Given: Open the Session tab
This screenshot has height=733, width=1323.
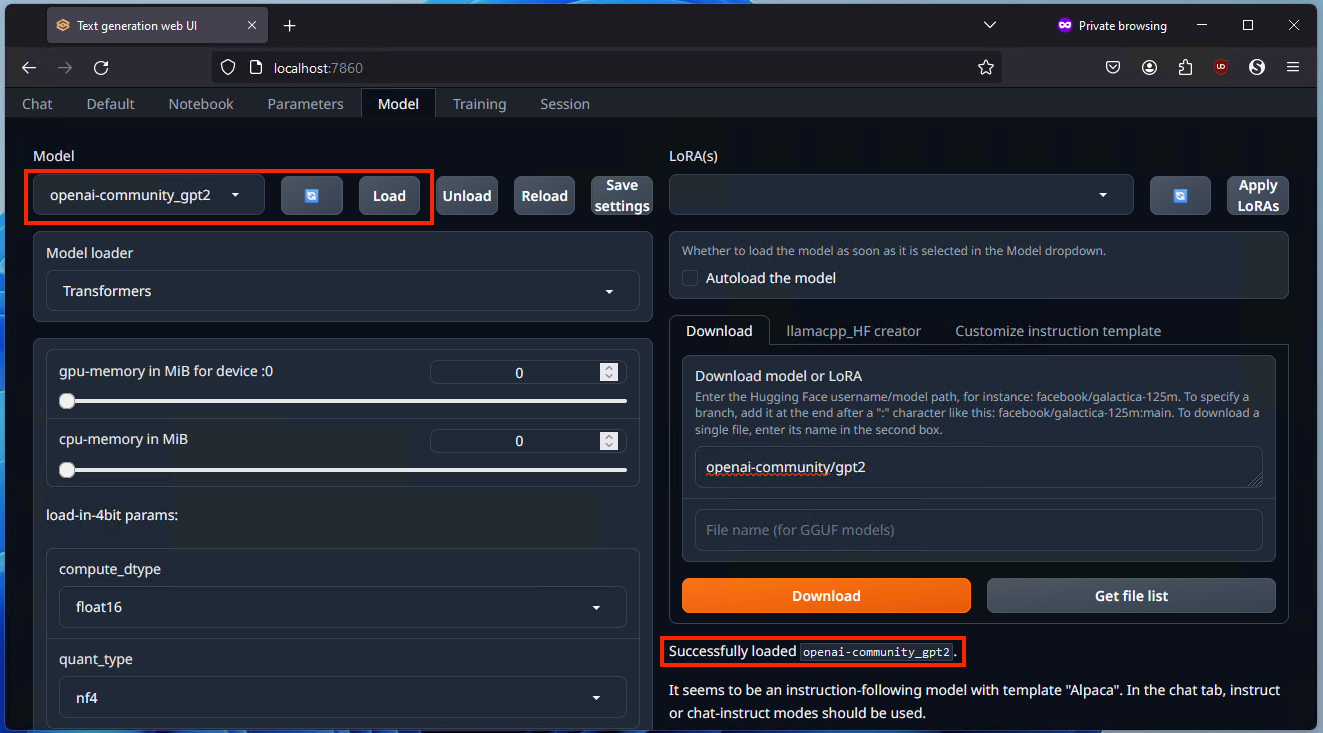Looking at the screenshot, I should pyautogui.click(x=565, y=104).
